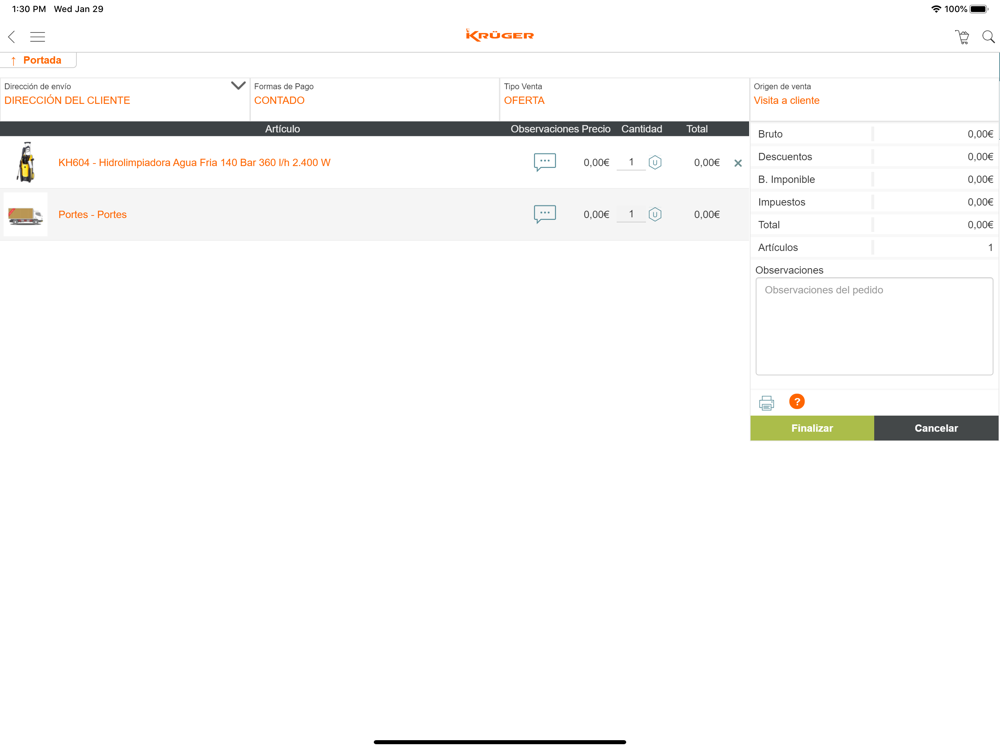
Task: Click the 0,00€ price of KH604
Action: (x=596, y=163)
